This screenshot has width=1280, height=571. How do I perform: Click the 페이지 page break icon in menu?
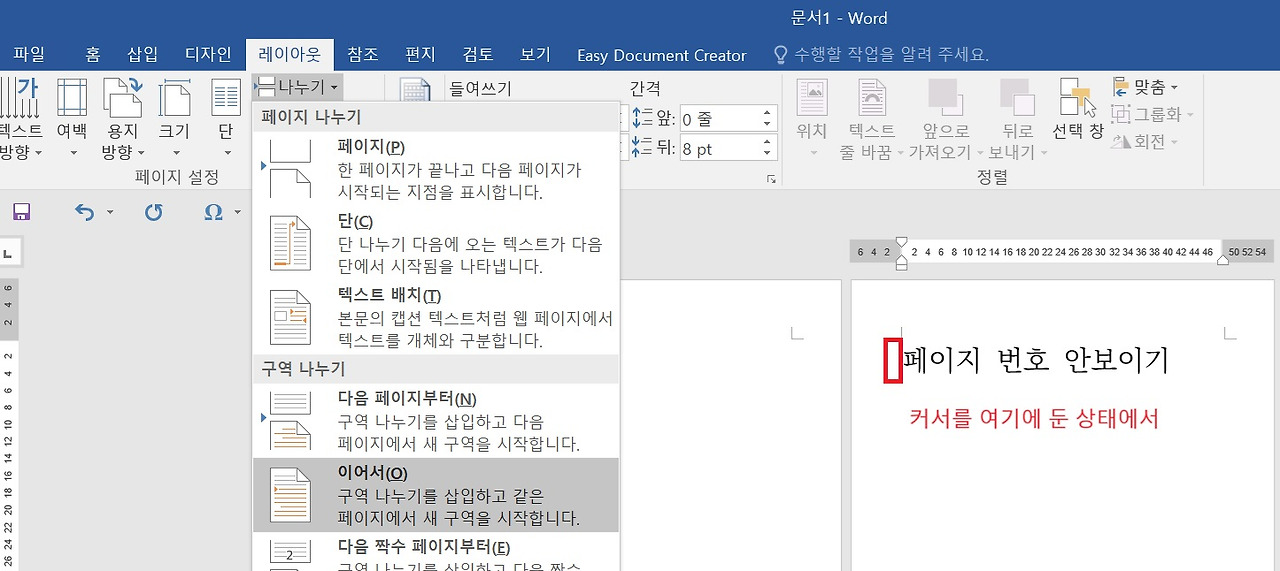point(292,170)
